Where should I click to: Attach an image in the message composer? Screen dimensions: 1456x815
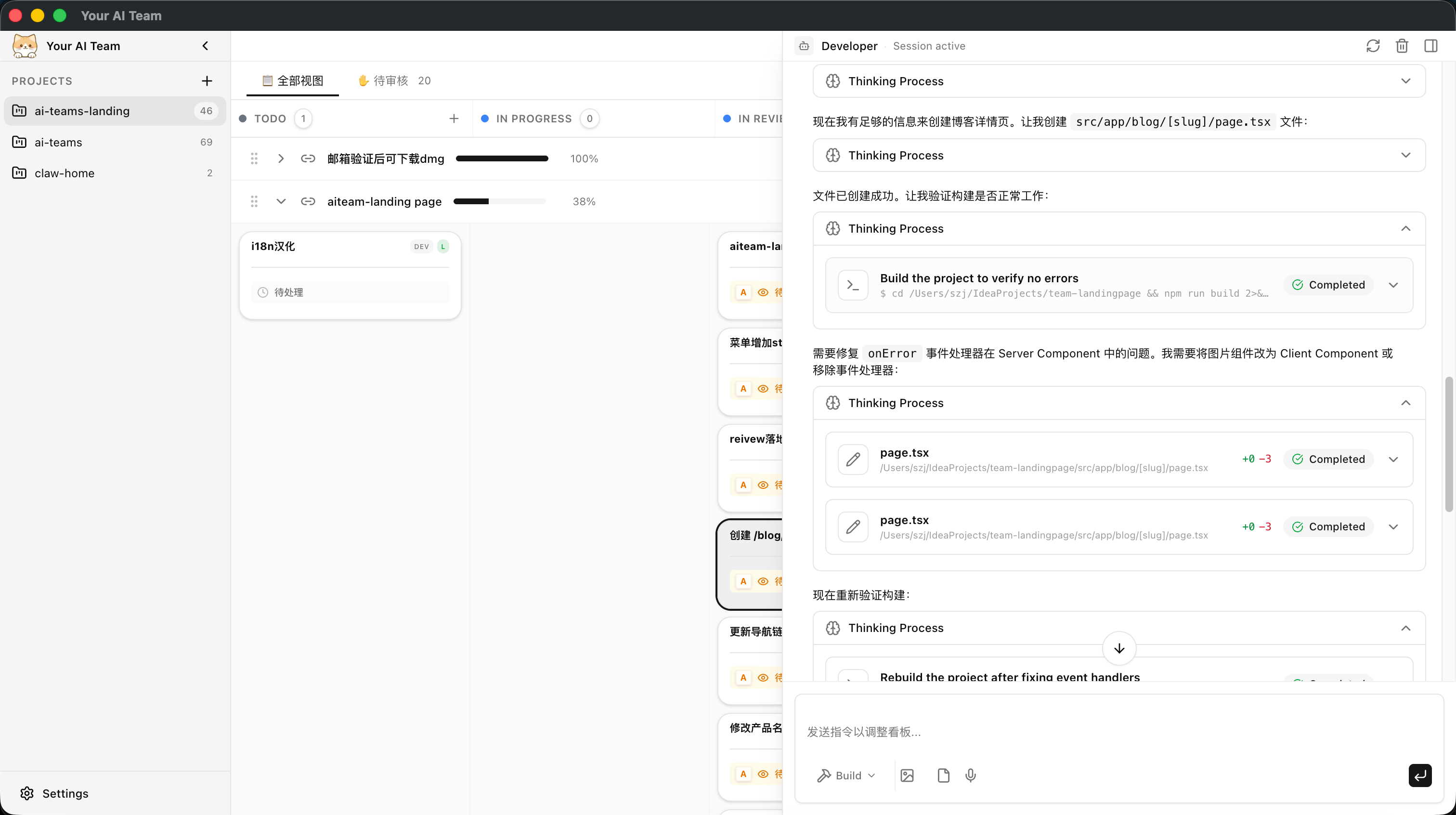(x=907, y=776)
